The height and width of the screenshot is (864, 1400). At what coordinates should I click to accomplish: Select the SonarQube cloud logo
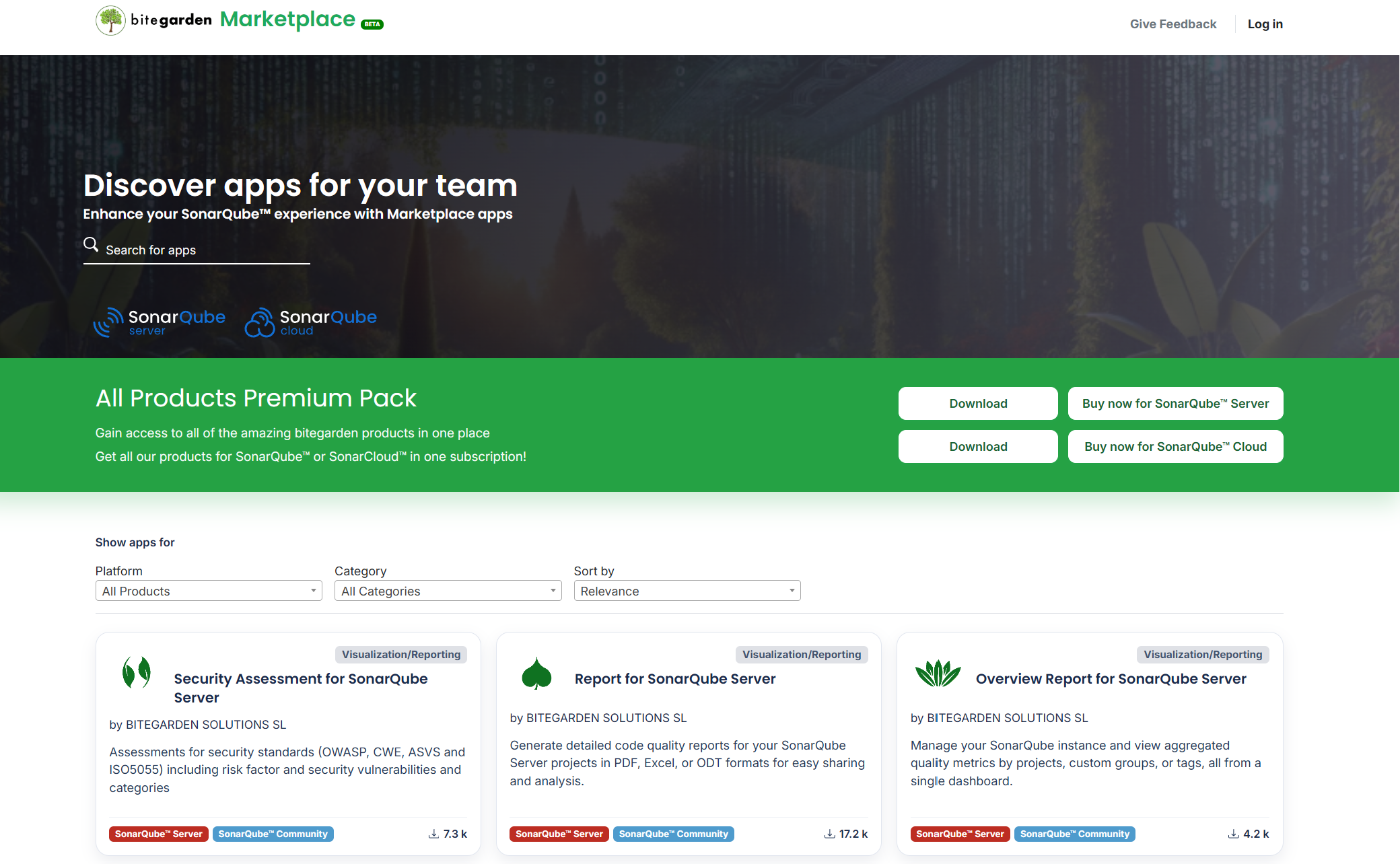pos(310,322)
